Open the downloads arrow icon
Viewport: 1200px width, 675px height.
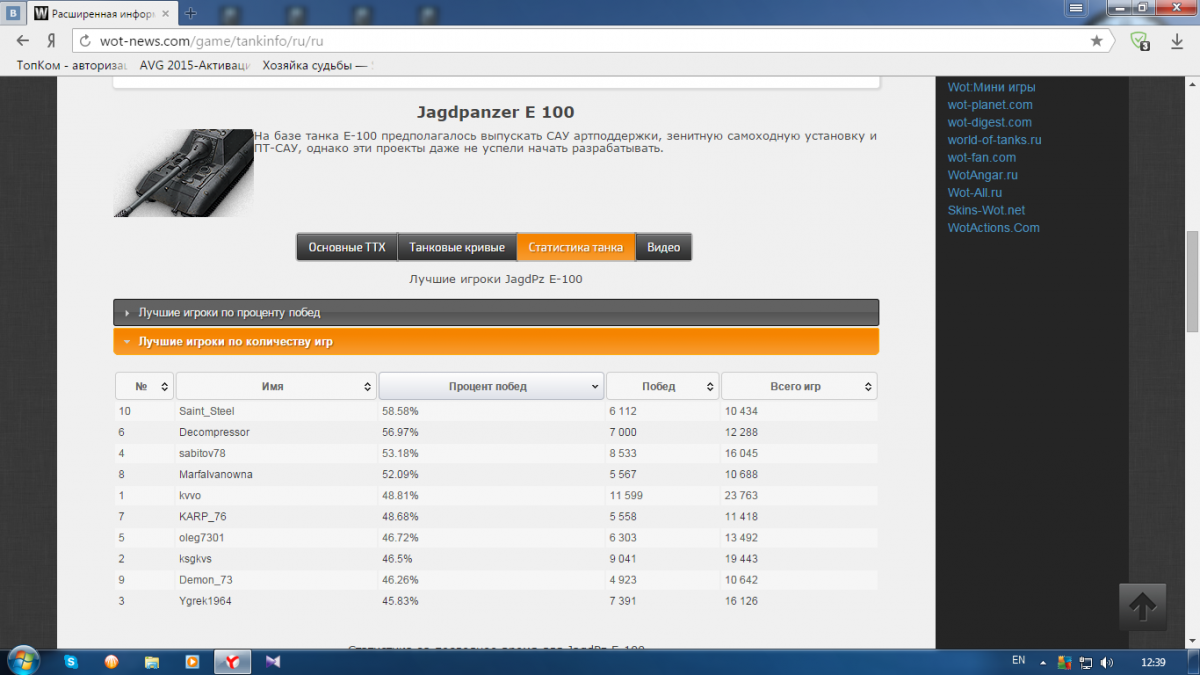(x=1177, y=41)
